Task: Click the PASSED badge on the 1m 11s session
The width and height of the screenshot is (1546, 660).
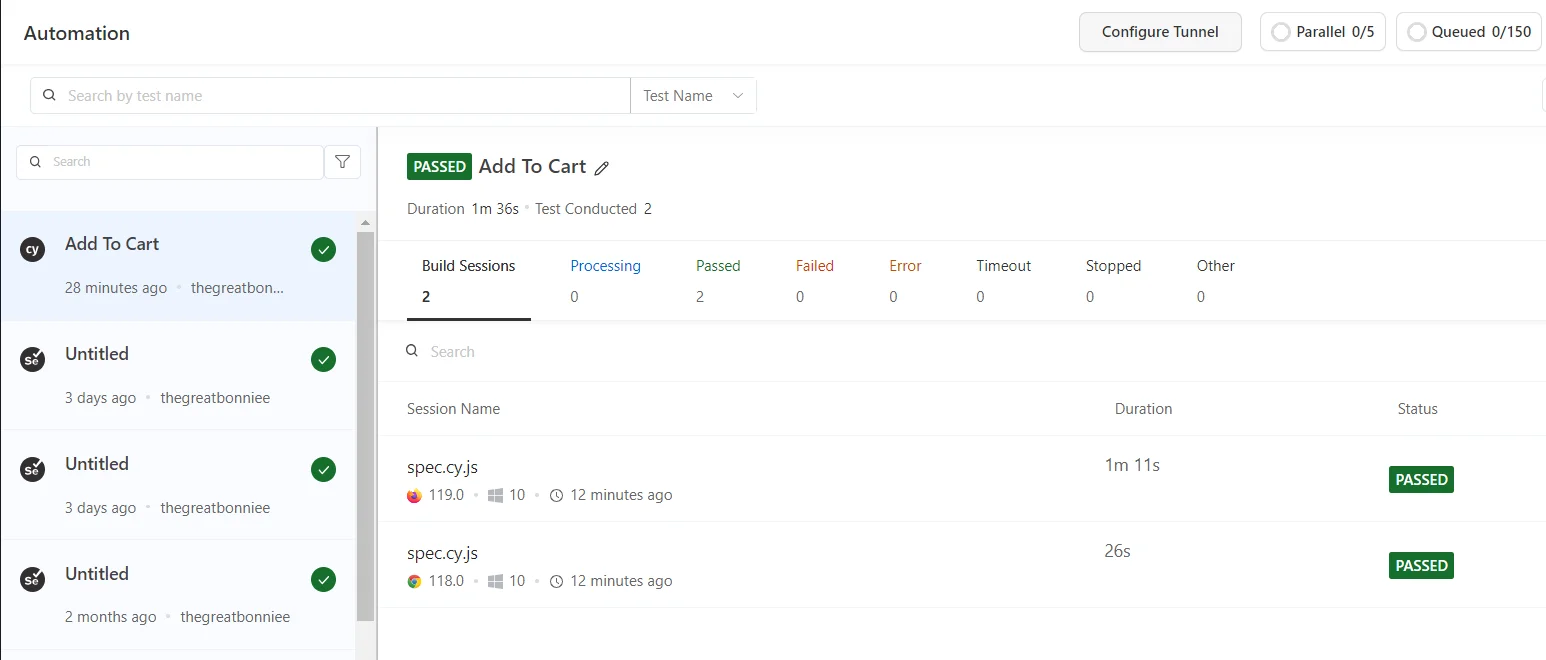Action: point(1421,479)
